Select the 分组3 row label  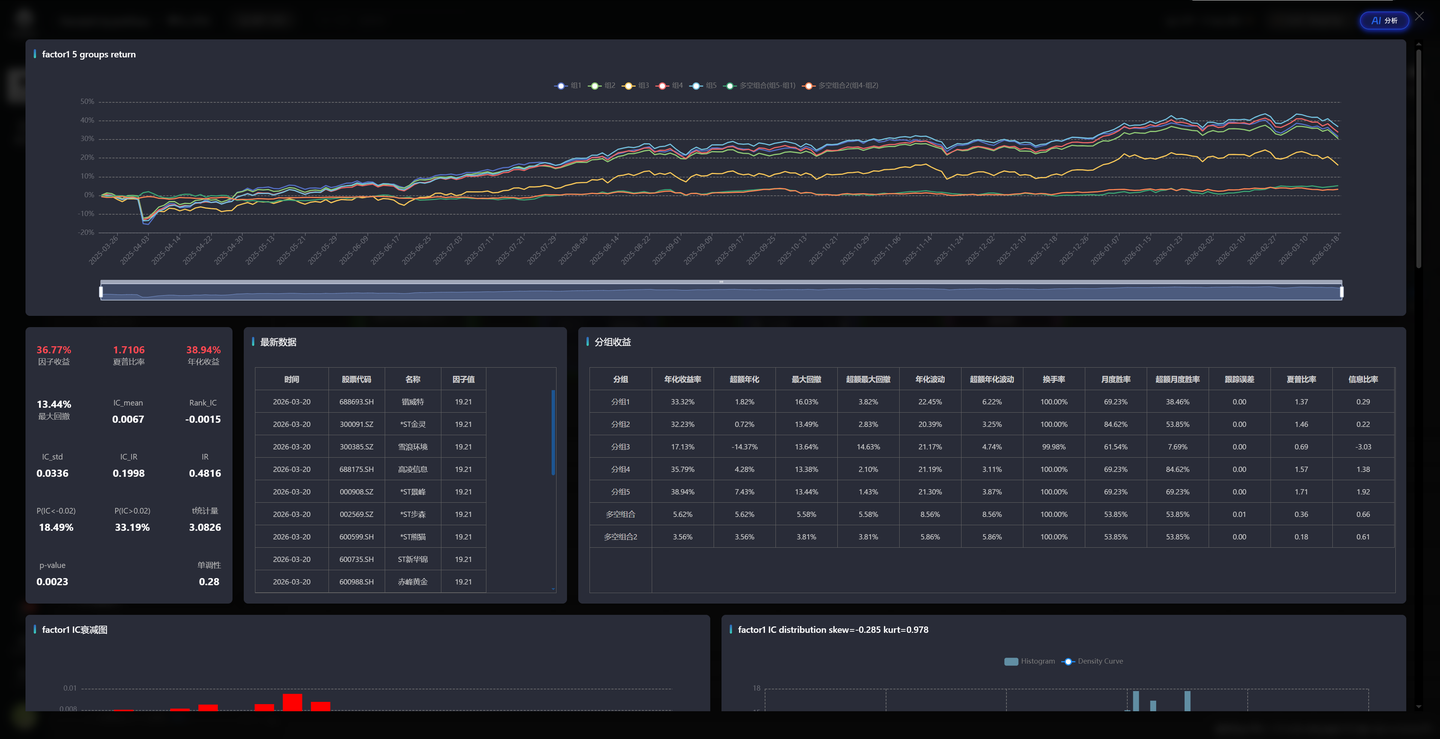point(620,447)
